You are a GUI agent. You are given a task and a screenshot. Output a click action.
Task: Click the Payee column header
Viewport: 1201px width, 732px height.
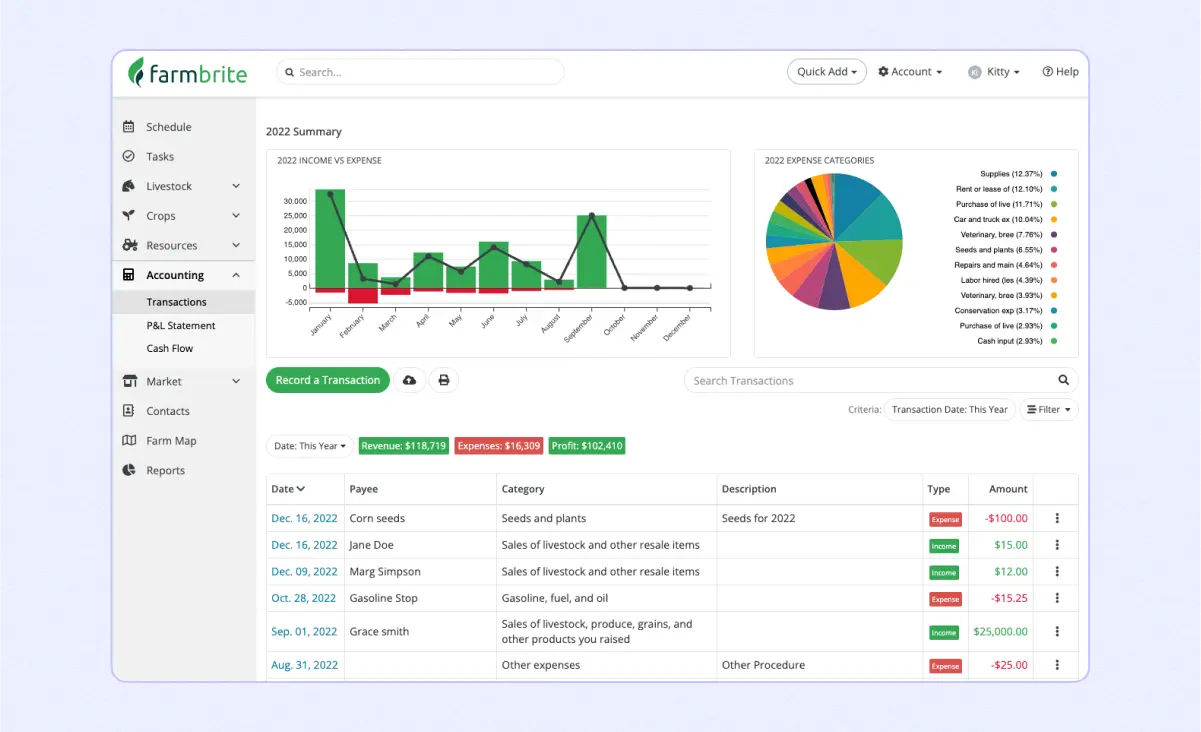coord(364,489)
